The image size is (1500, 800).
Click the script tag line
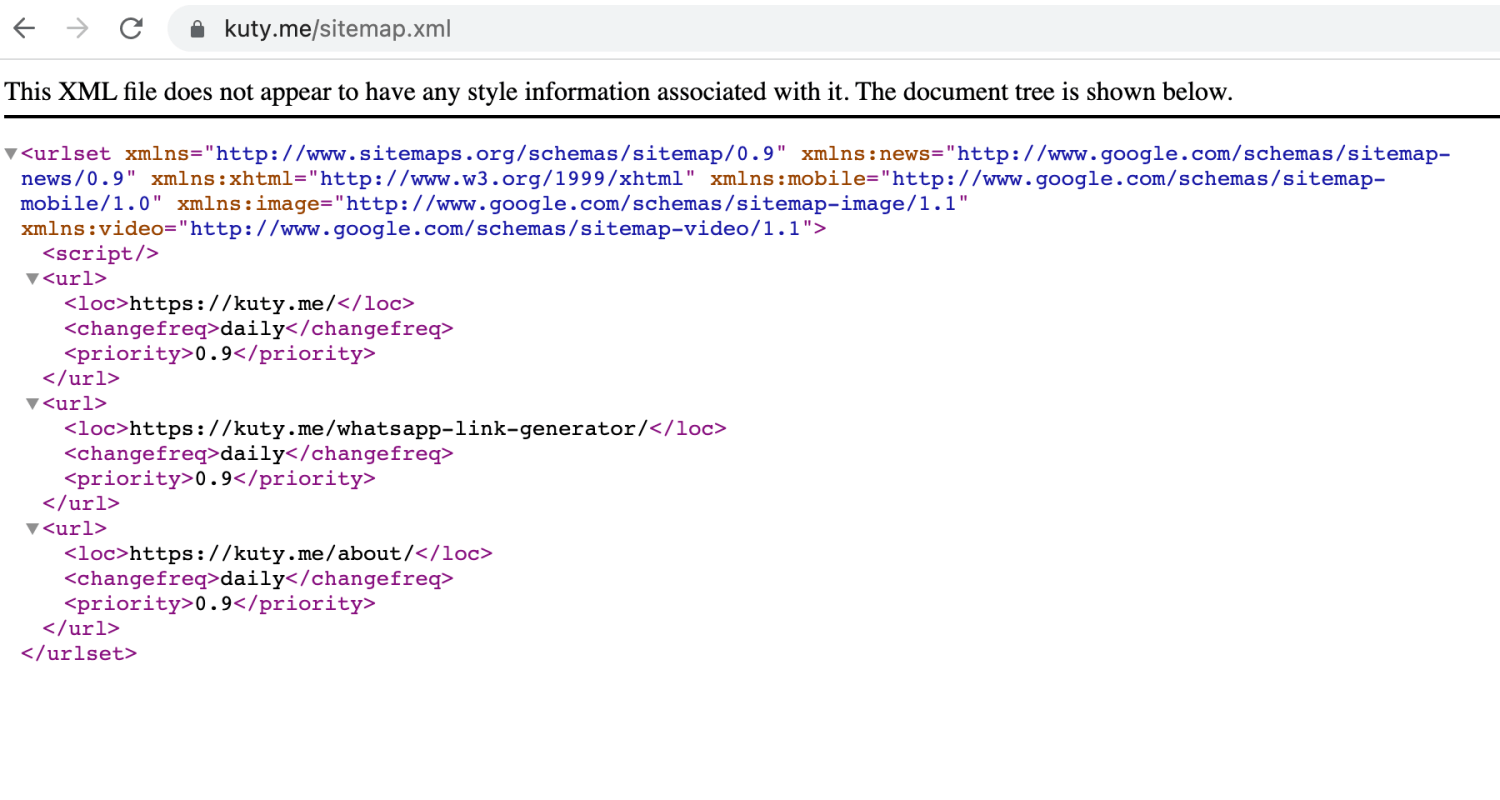pos(100,254)
